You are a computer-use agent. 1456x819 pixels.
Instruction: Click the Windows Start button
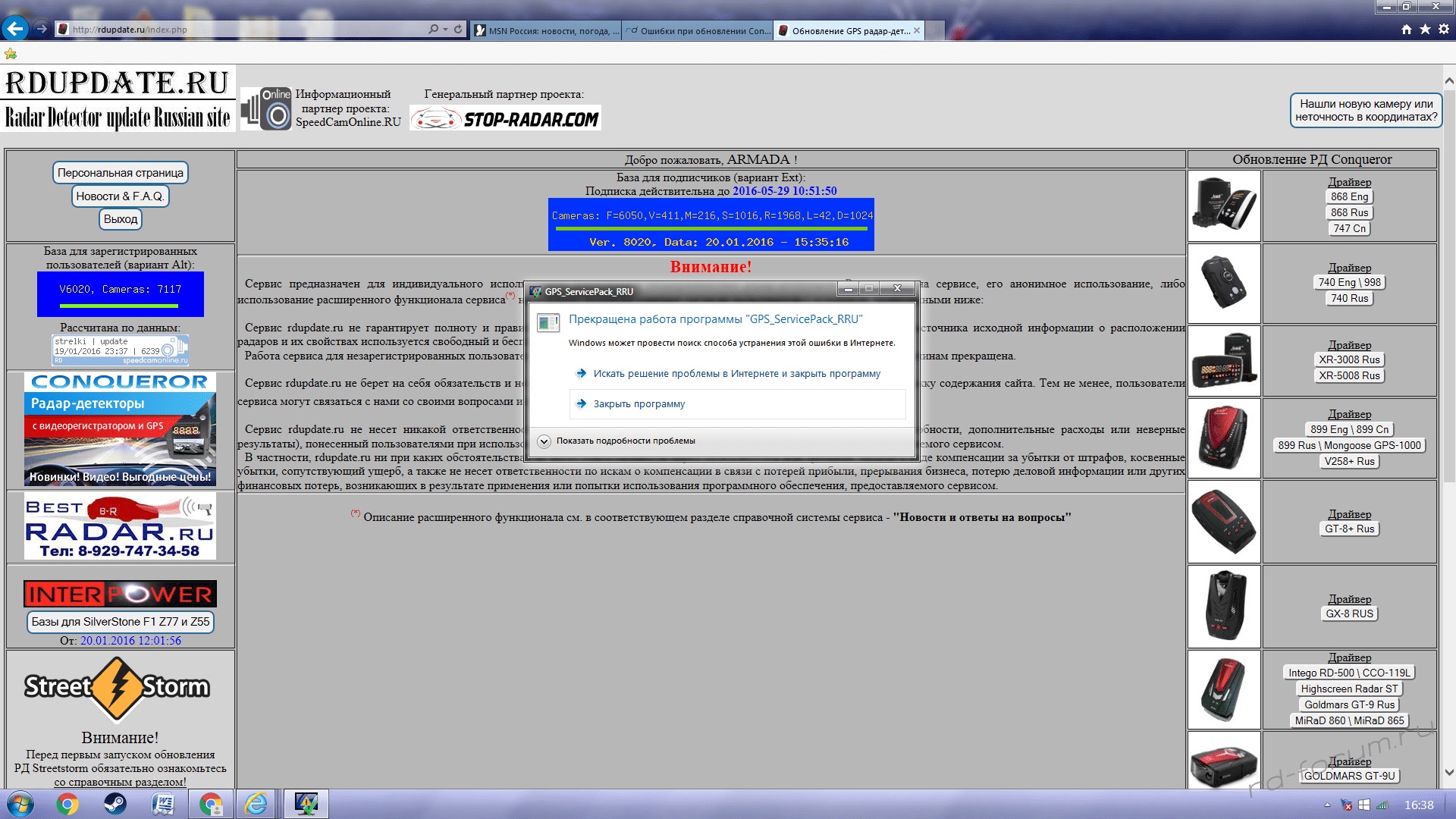(20, 804)
